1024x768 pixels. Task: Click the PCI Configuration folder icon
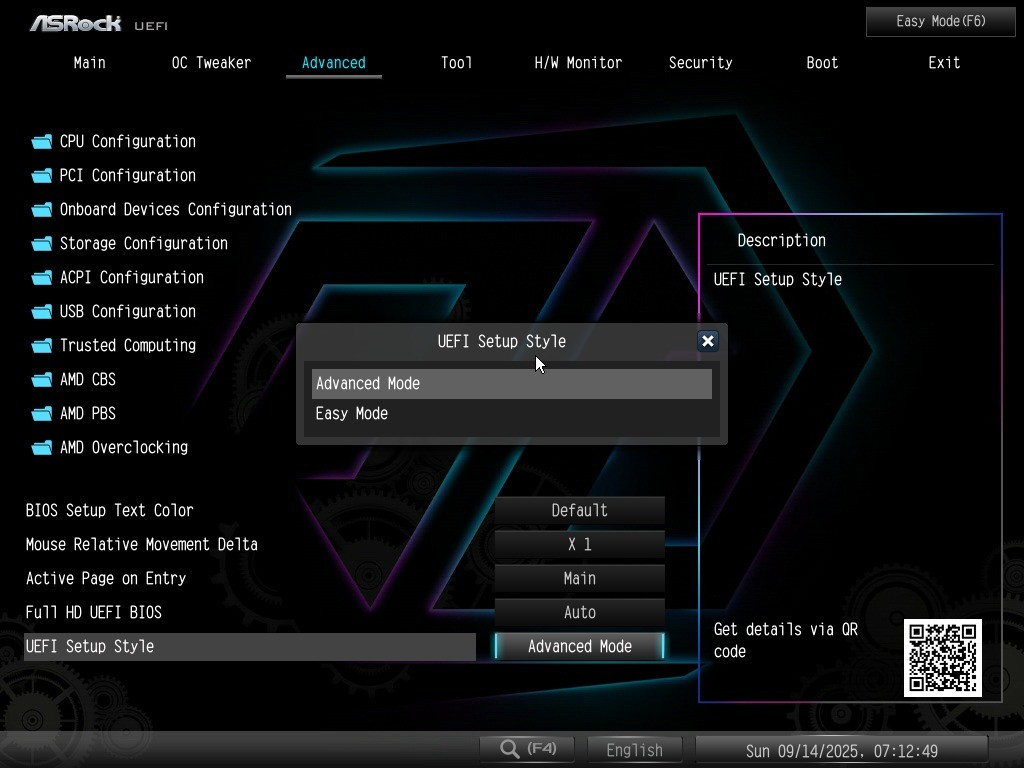point(41,176)
